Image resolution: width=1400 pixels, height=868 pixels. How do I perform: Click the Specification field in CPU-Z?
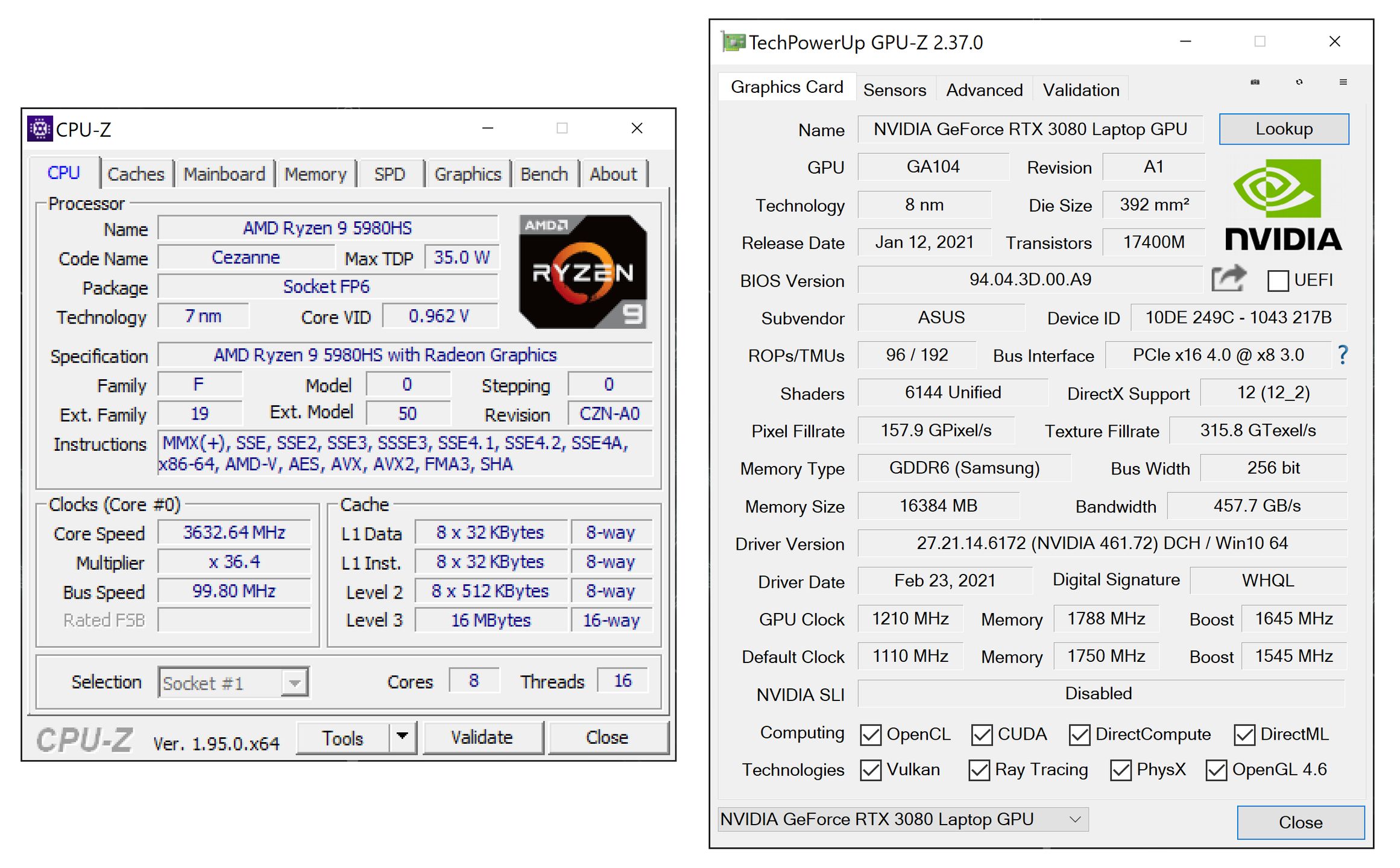(405, 355)
